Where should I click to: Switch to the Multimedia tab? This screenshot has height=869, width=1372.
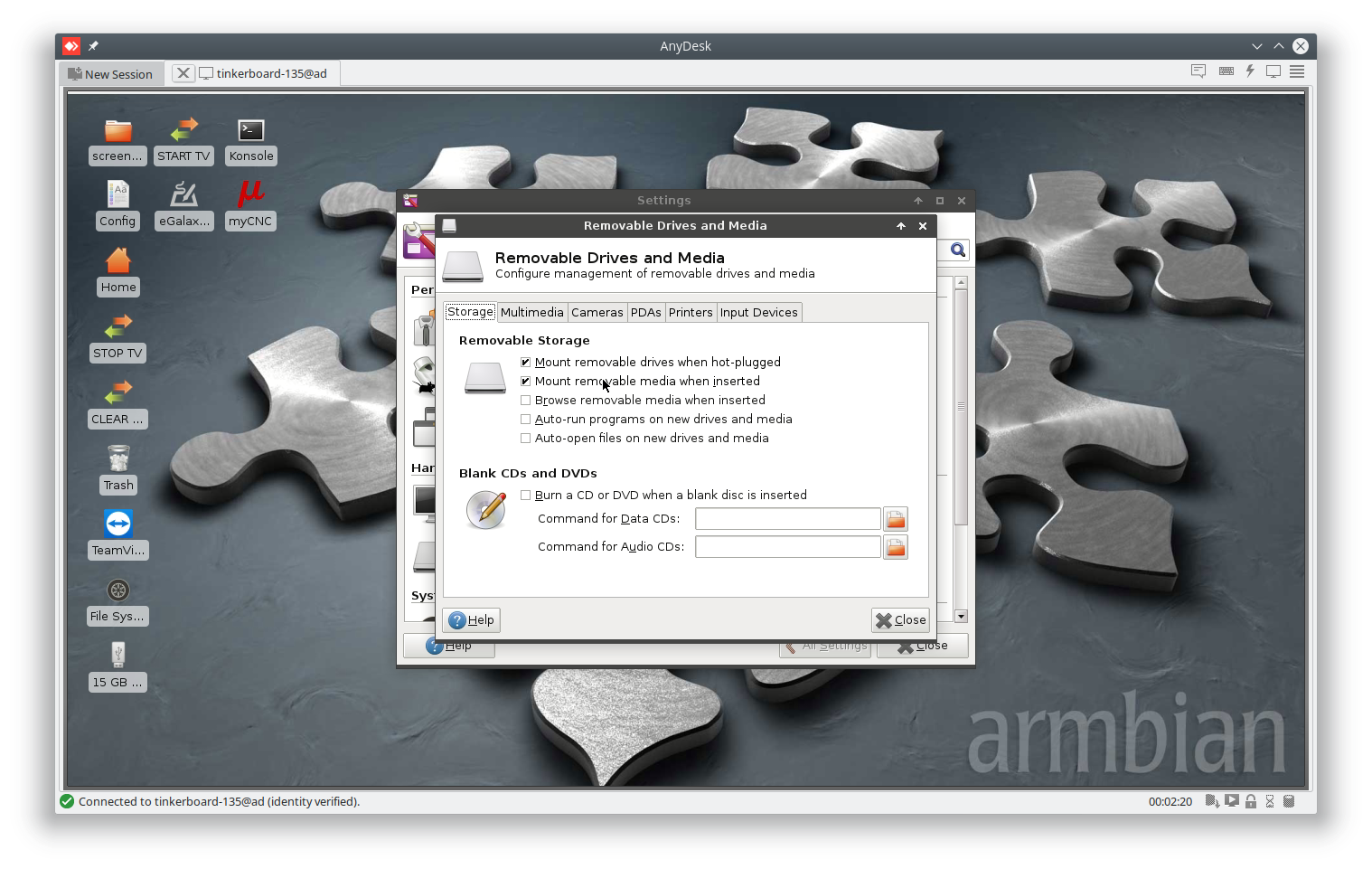coord(531,313)
